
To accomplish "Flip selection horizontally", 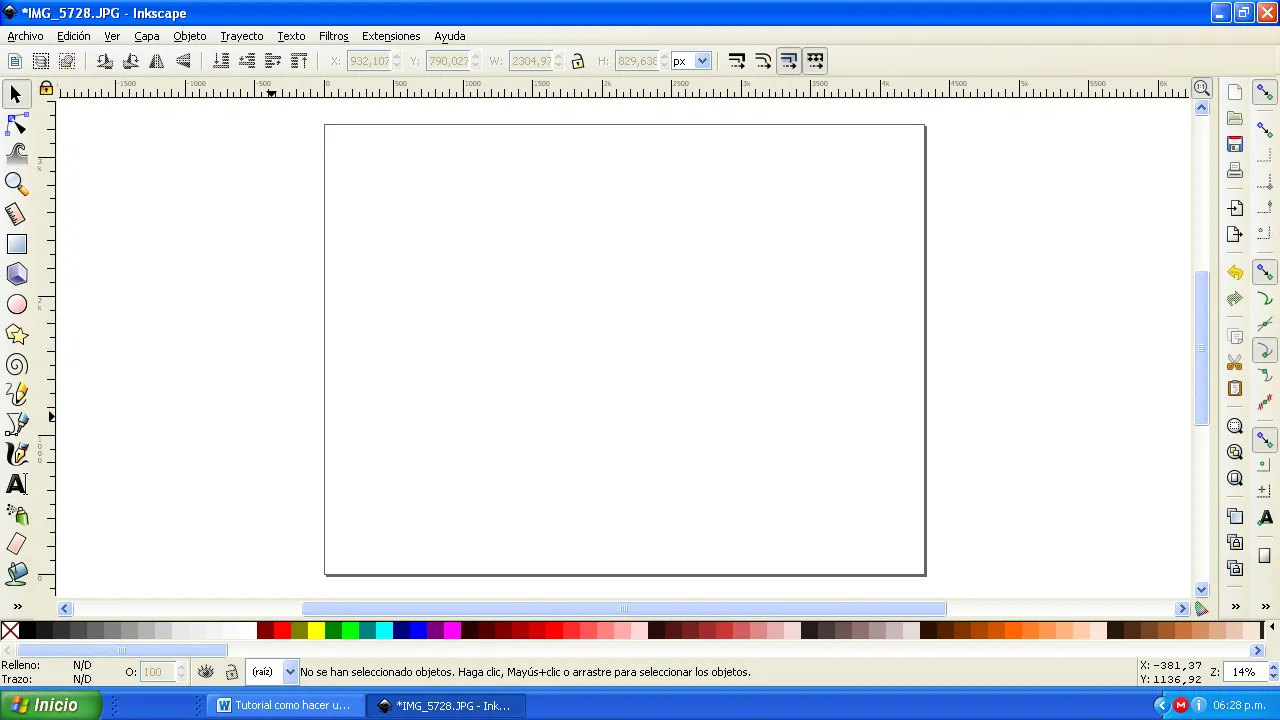I will pos(157,61).
